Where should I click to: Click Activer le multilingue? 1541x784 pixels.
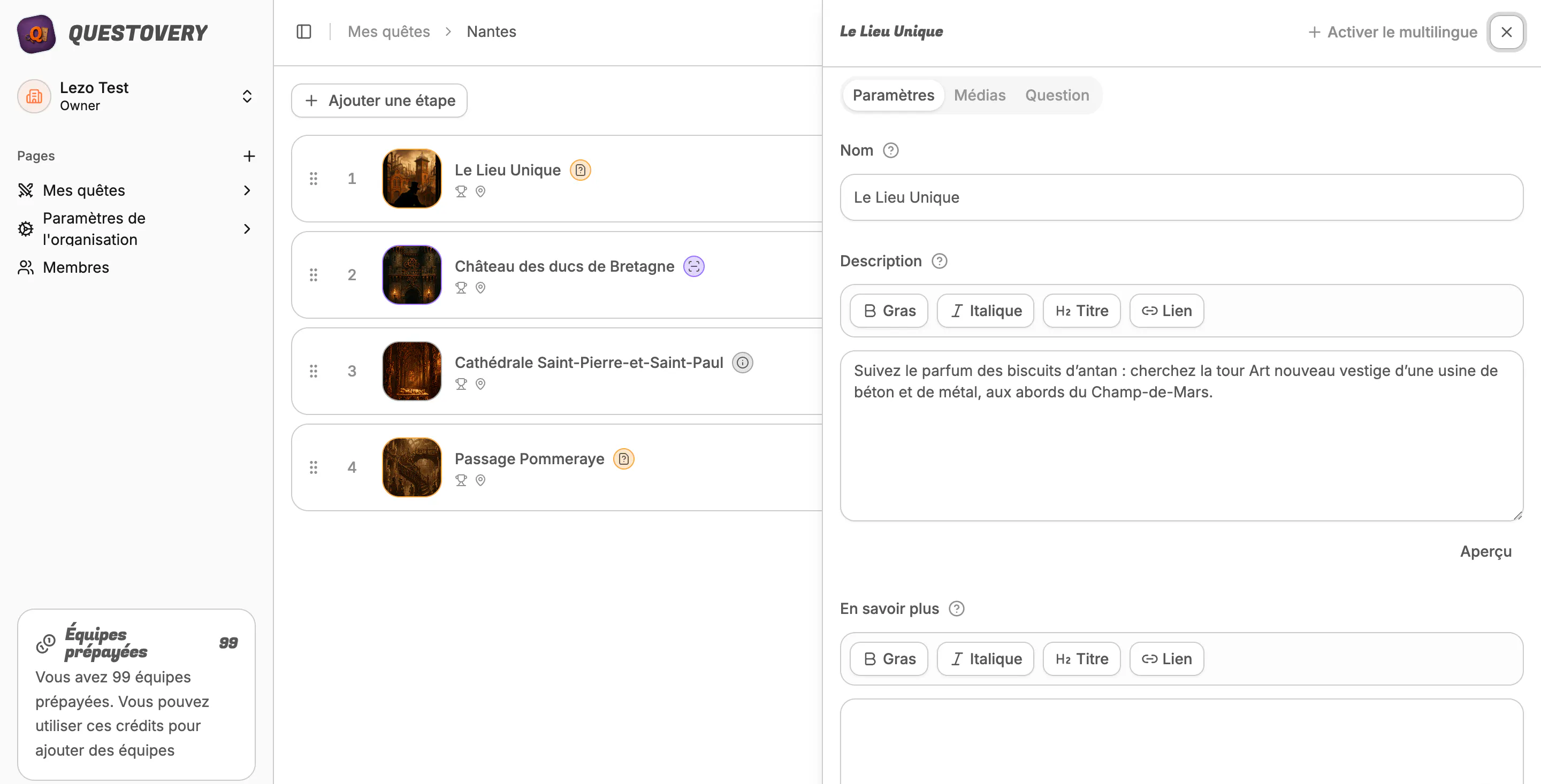click(1393, 32)
